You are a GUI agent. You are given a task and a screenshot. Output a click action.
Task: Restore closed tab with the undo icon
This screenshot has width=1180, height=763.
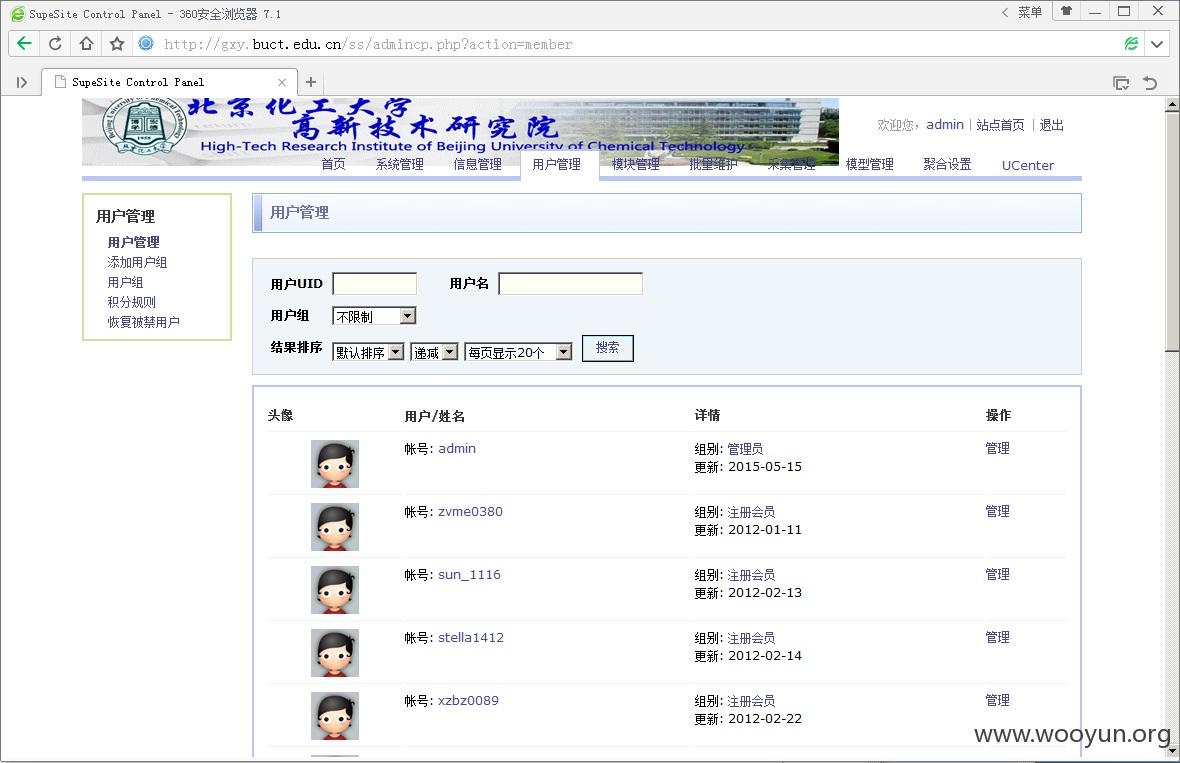1150,83
